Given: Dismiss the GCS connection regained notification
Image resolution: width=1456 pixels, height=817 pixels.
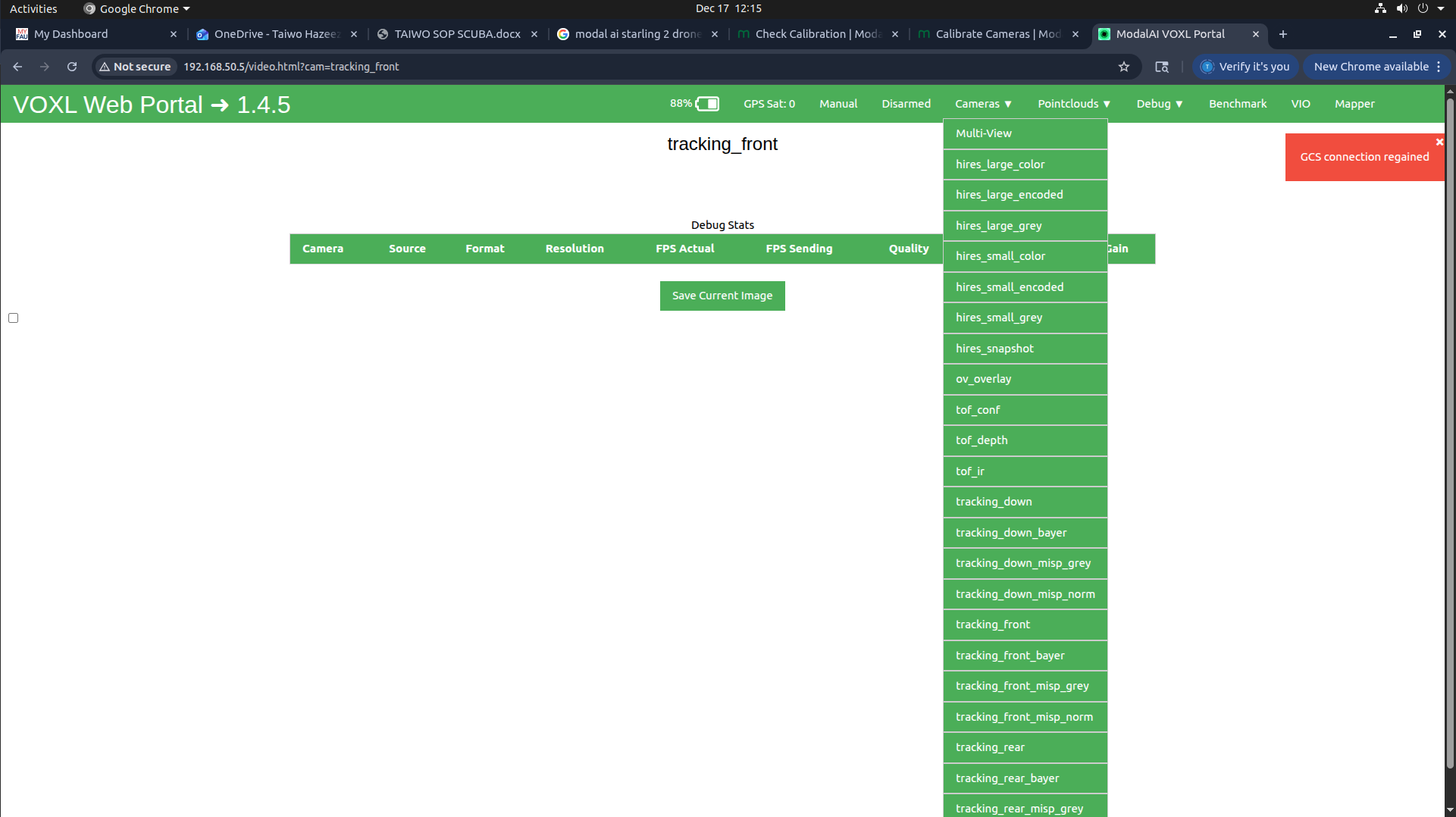Looking at the screenshot, I should point(1439,142).
